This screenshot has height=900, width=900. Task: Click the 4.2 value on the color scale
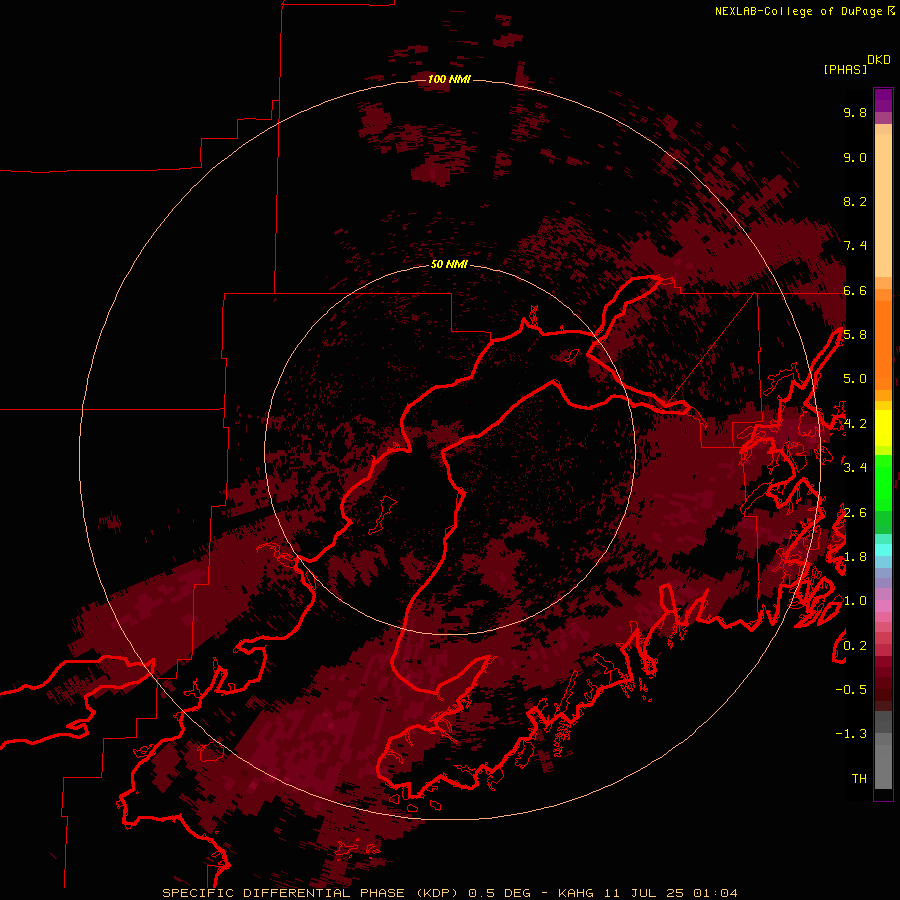coord(855,424)
